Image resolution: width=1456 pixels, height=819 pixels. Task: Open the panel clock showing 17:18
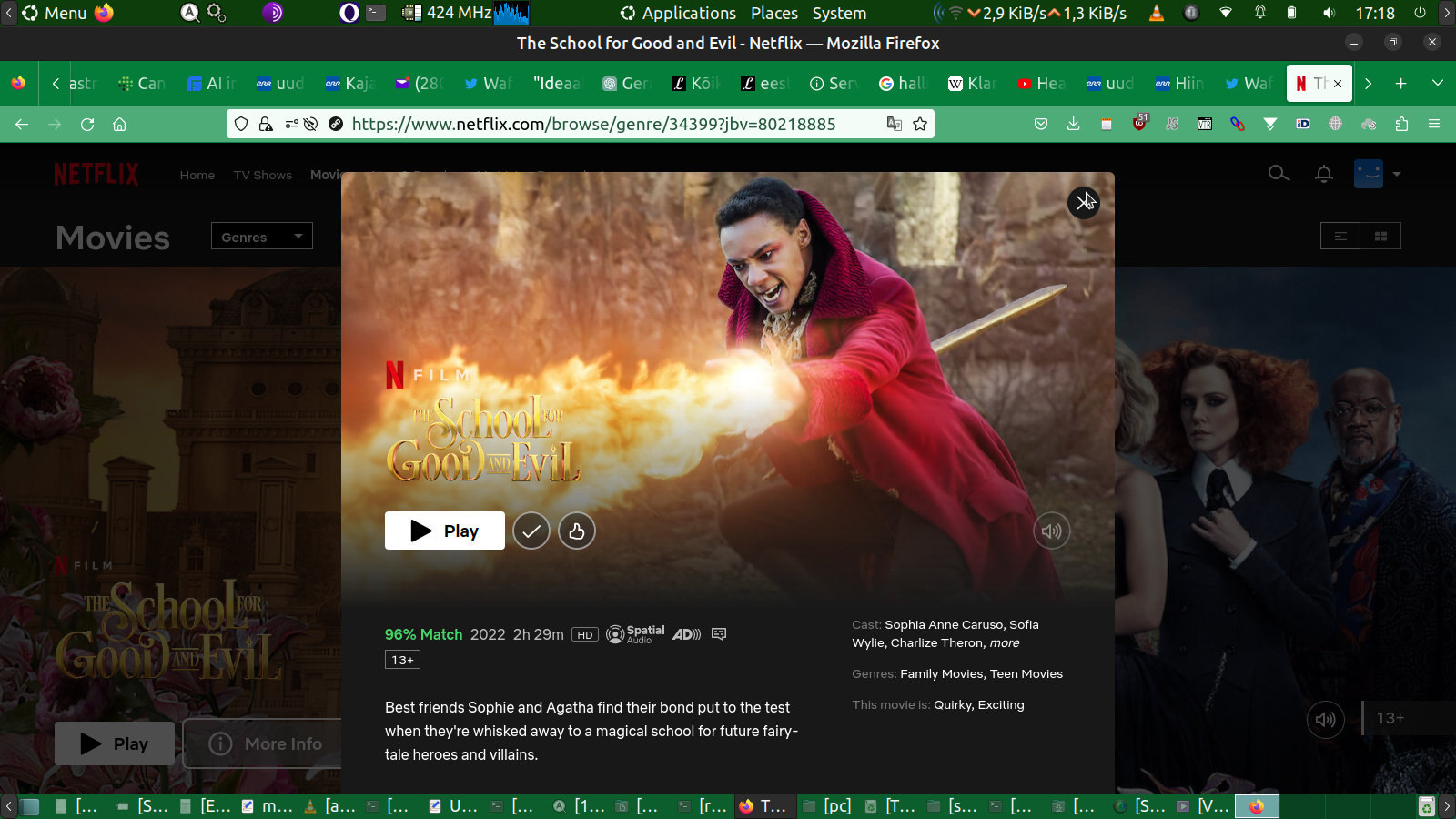coord(1375,13)
